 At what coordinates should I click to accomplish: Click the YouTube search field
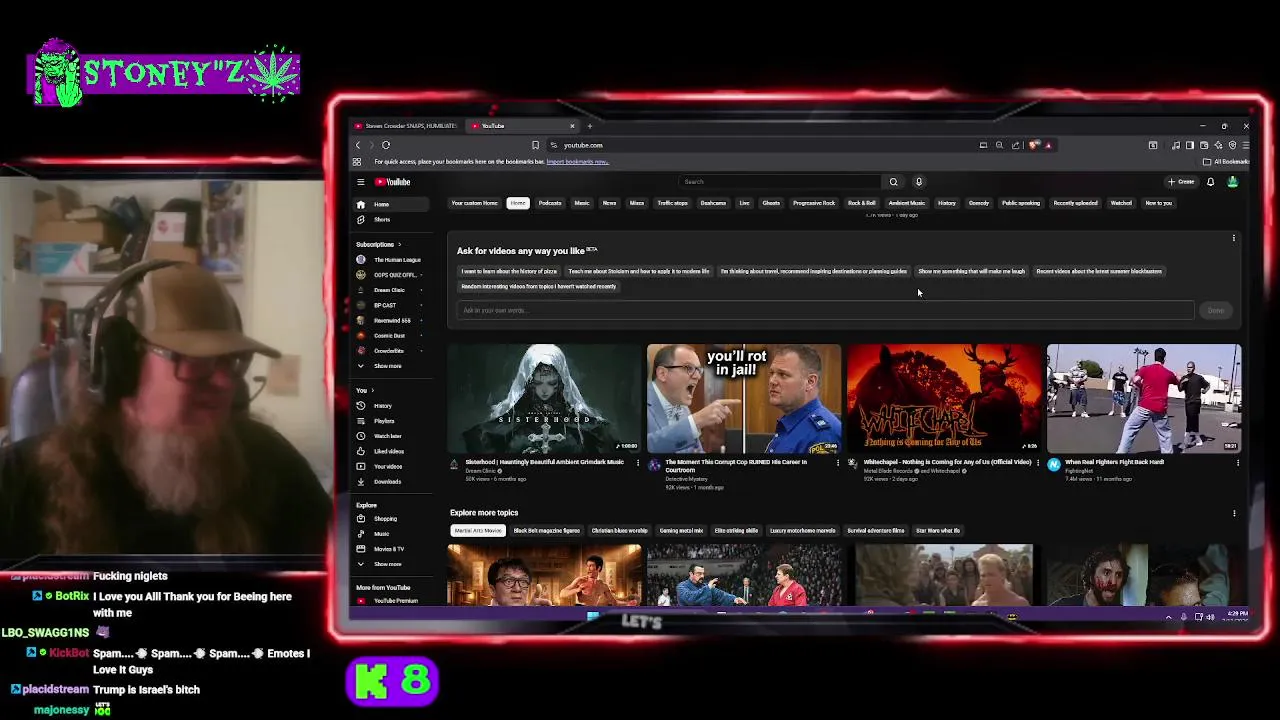(780, 182)
